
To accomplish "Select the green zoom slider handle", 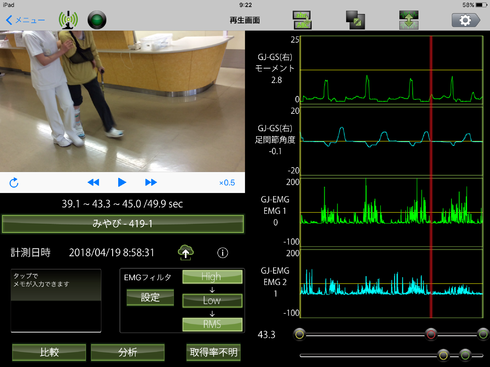I will tap(465, 355).
